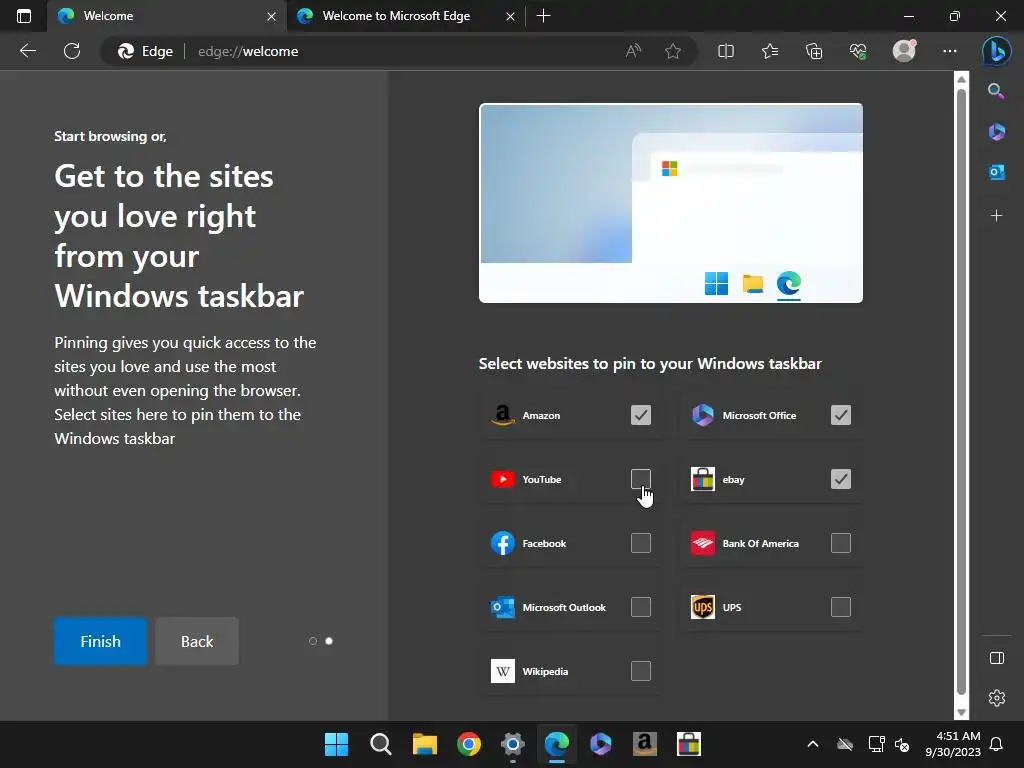
Task: Uncheck the Microsoft Office checkbox
Action: (840, 415)
